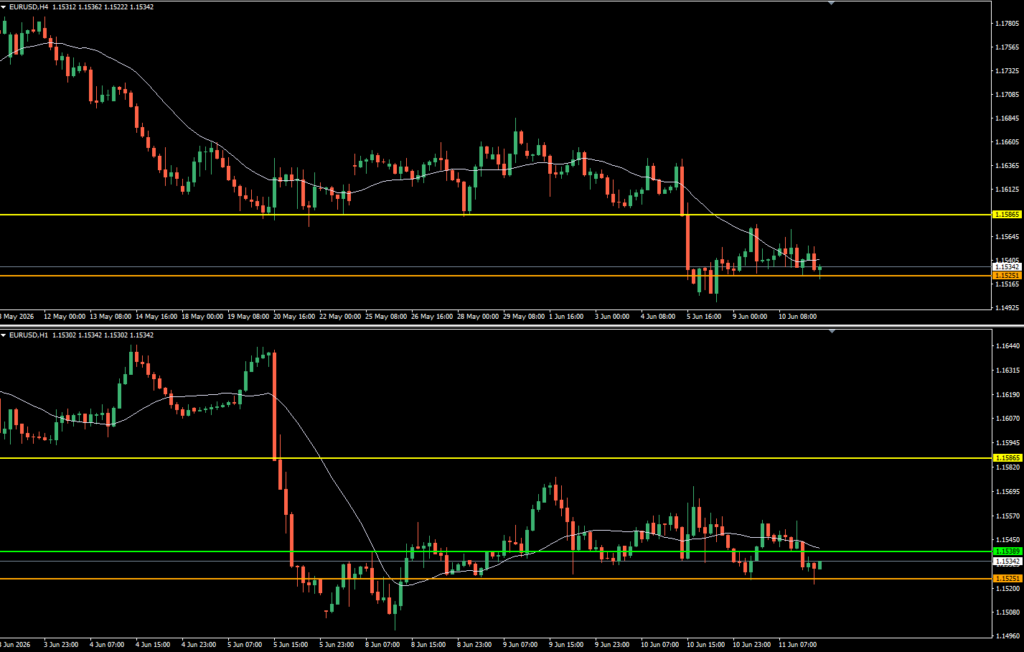Open the EURUSD,H1 chart dropdown triangle

[x=4, y=335]
